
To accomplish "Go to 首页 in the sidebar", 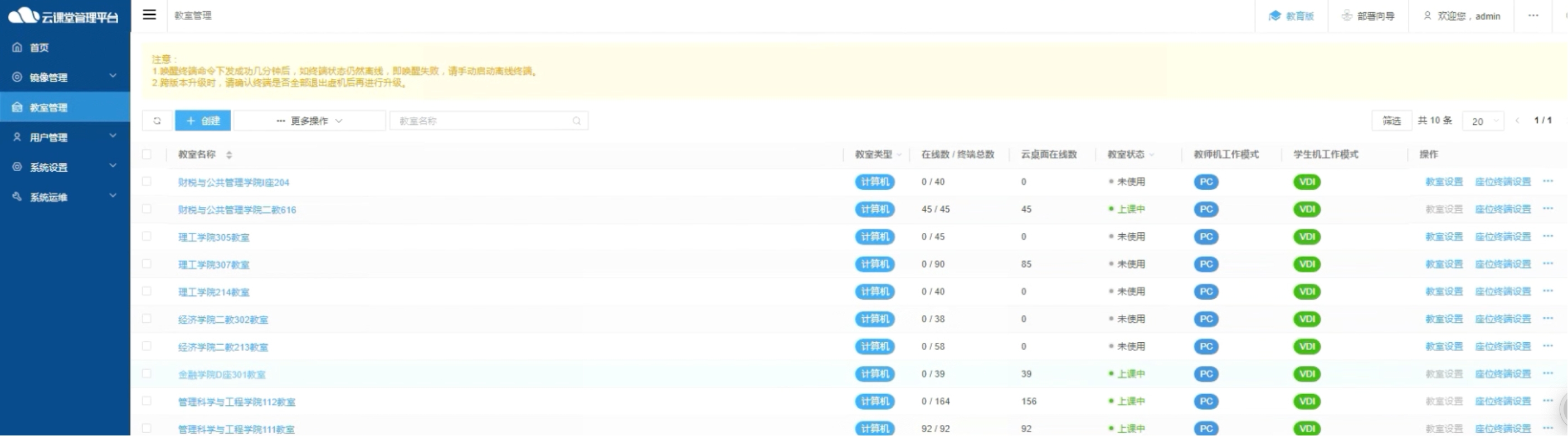I will [x=40, y=47].
